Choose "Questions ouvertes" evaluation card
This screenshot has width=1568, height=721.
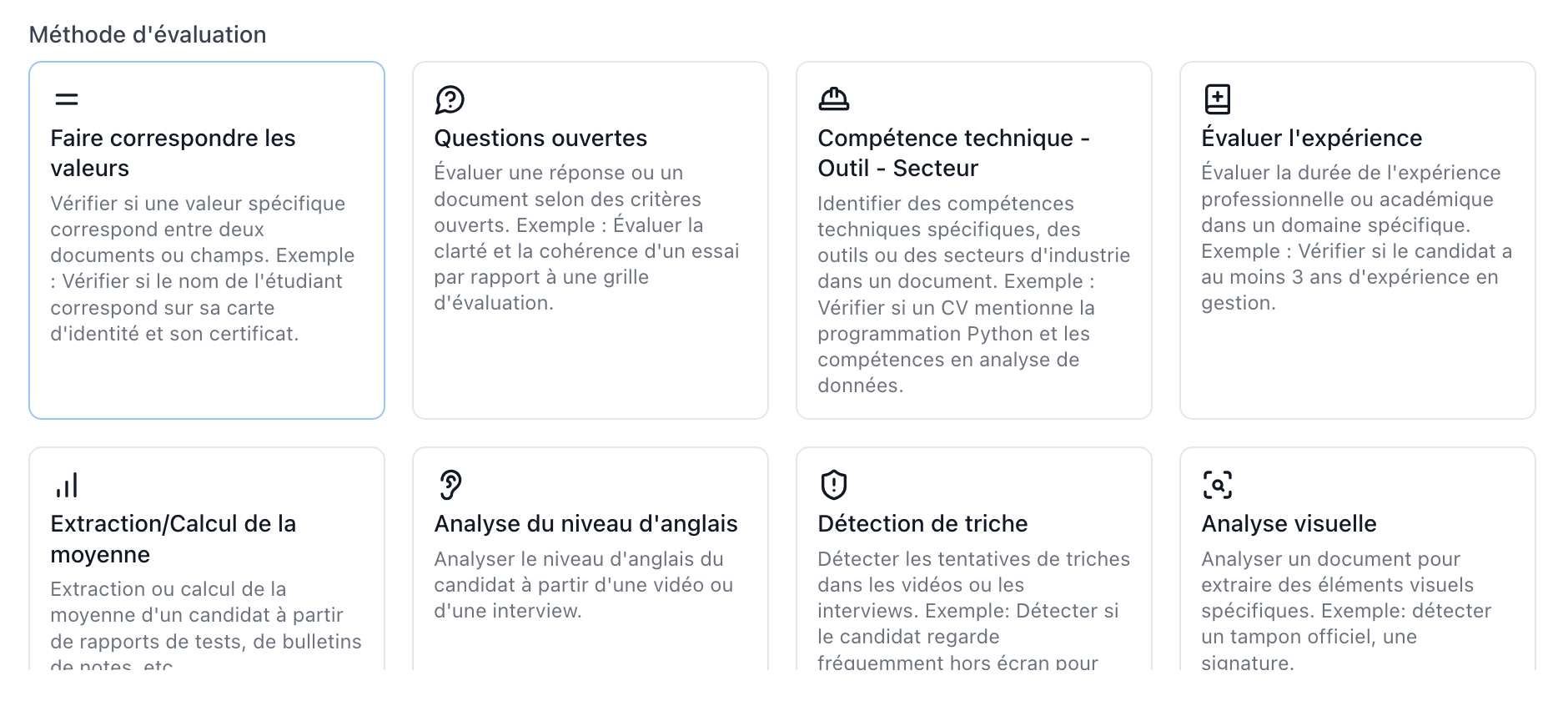coord(591,240)
